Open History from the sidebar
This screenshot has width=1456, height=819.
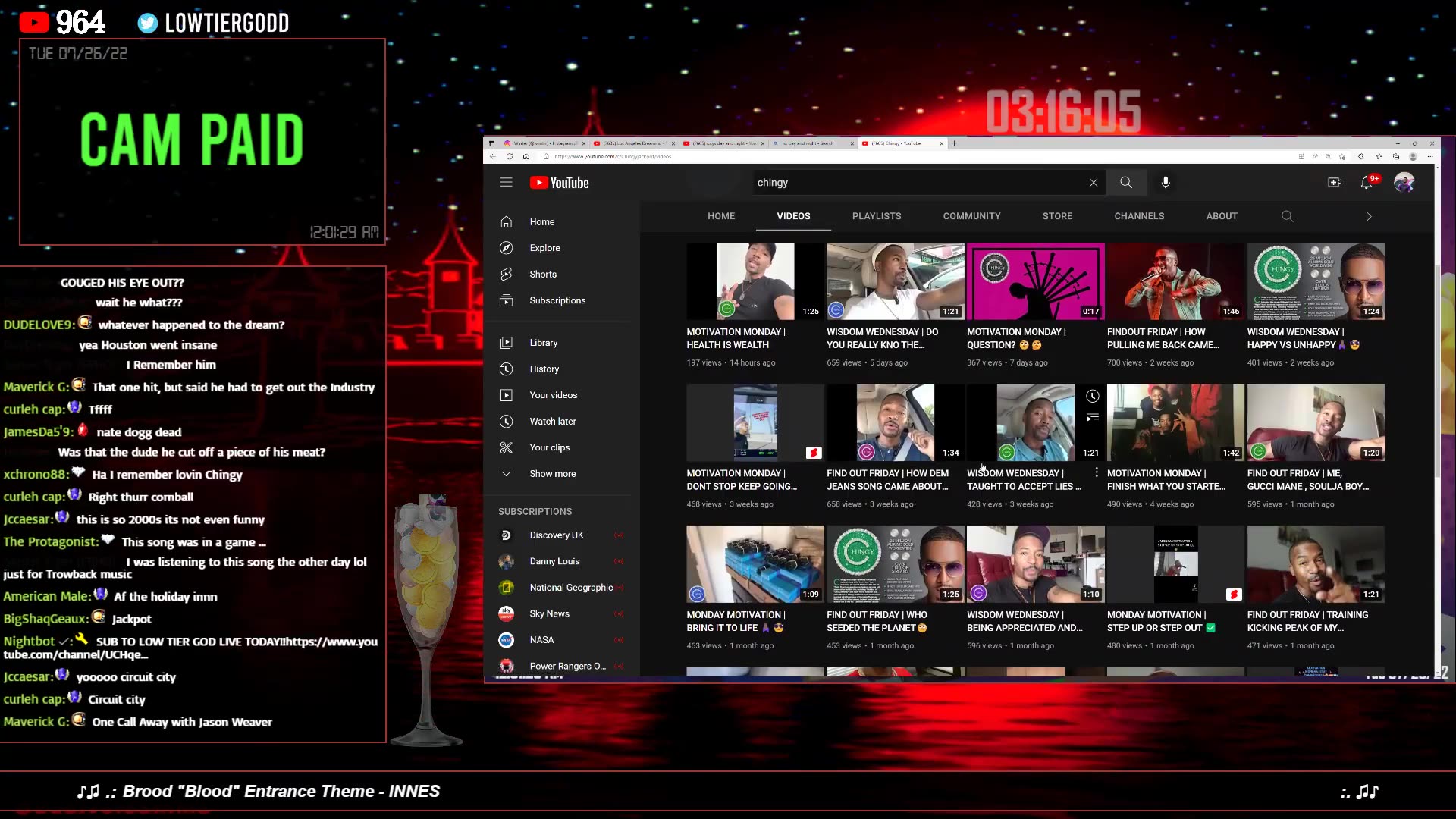[x=544, y=369]
